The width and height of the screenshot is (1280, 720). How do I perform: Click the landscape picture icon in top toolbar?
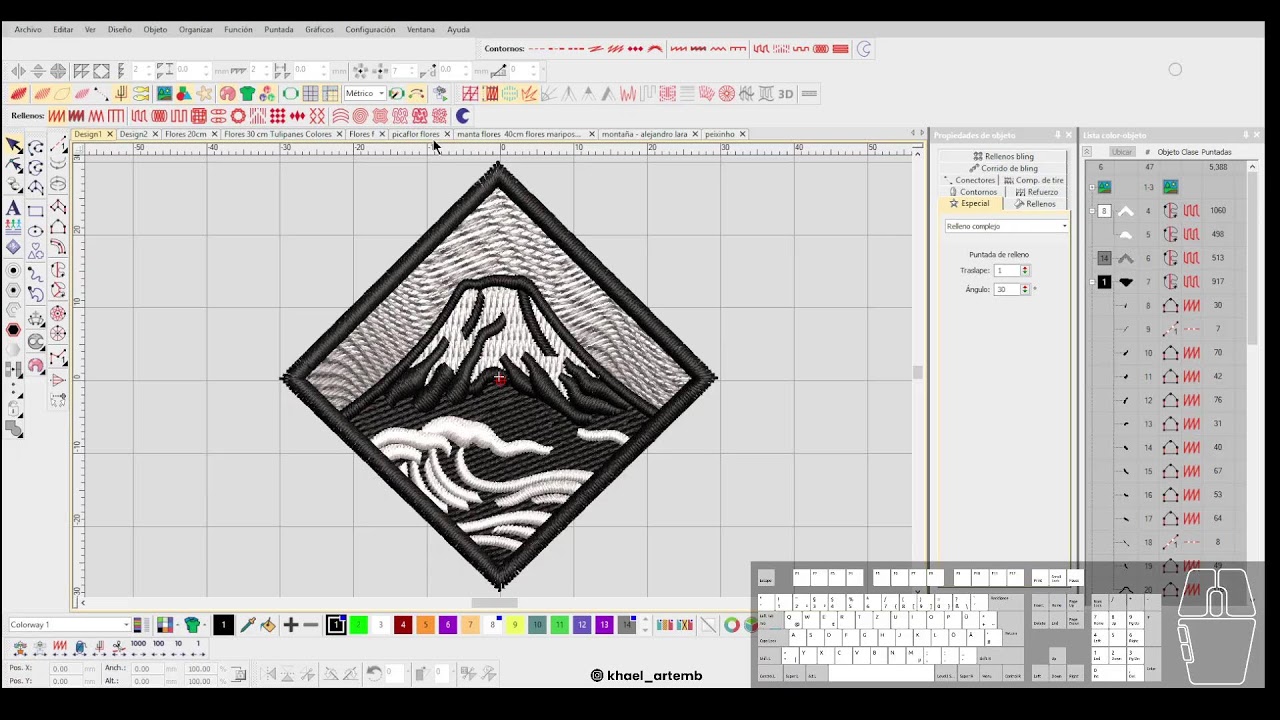tap(164, 94)
